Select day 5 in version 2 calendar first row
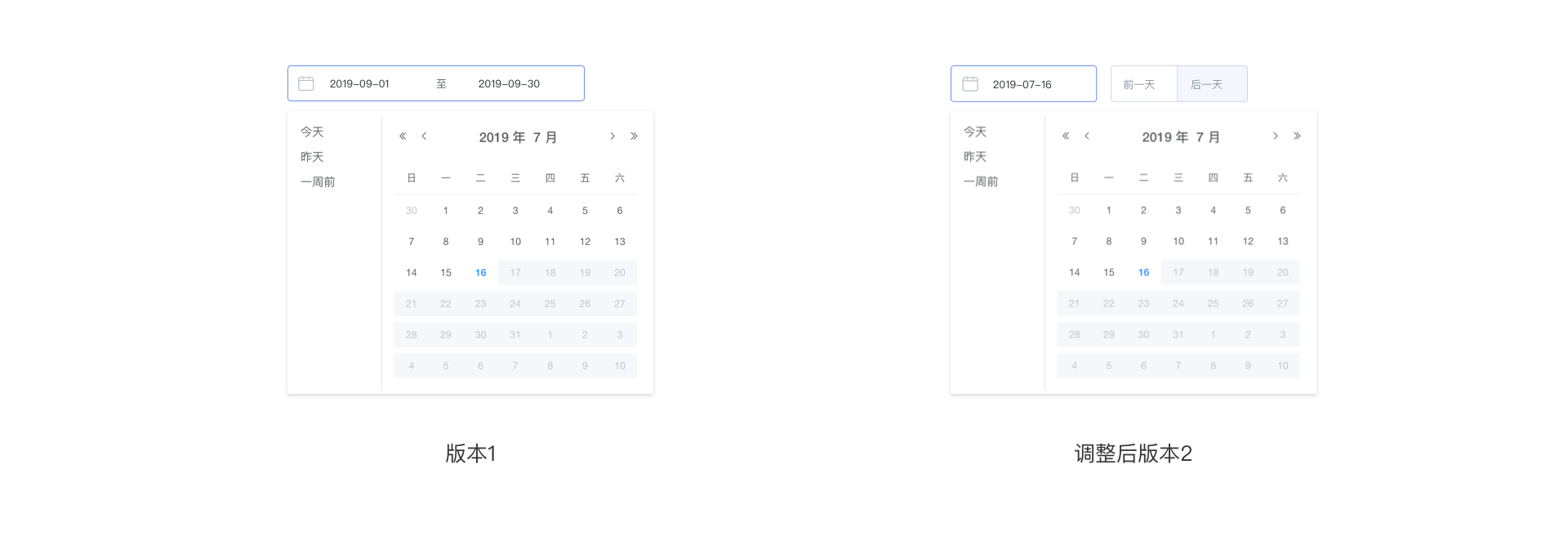Viewport: 1568px width, 536px height. [1248, 211]
